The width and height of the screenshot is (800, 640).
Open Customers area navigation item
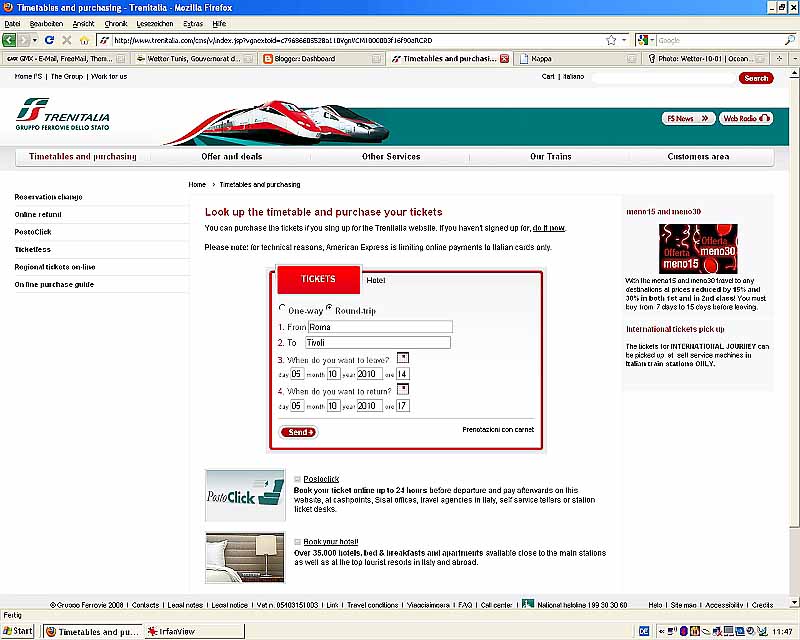coord(698,157)
